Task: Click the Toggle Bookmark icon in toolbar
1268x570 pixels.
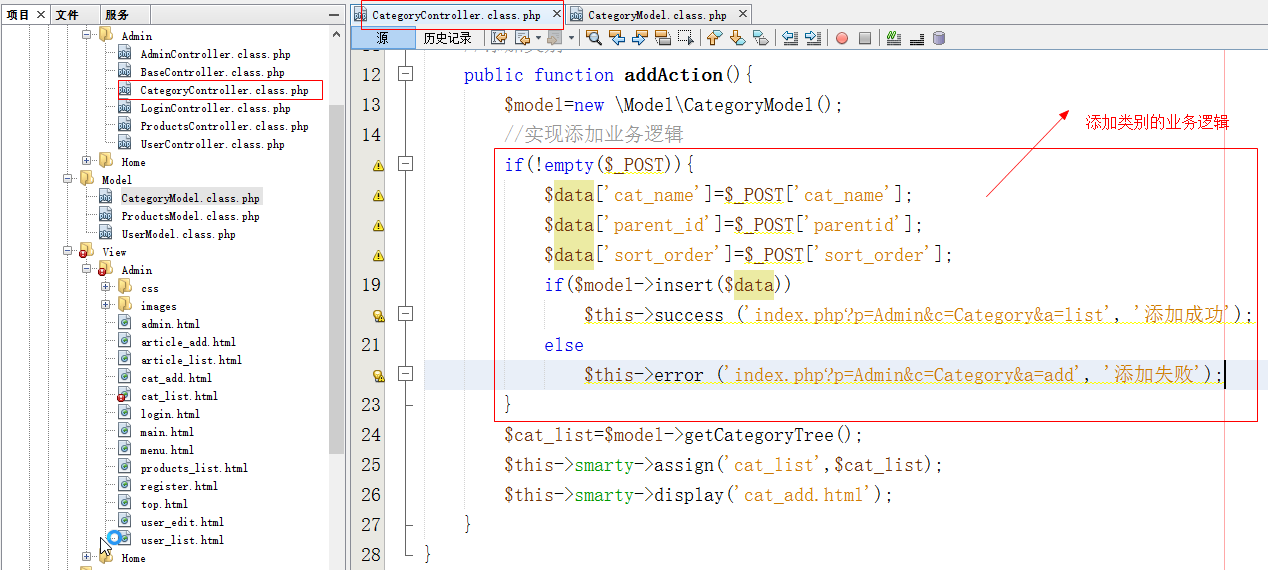Action: [760, 38]
